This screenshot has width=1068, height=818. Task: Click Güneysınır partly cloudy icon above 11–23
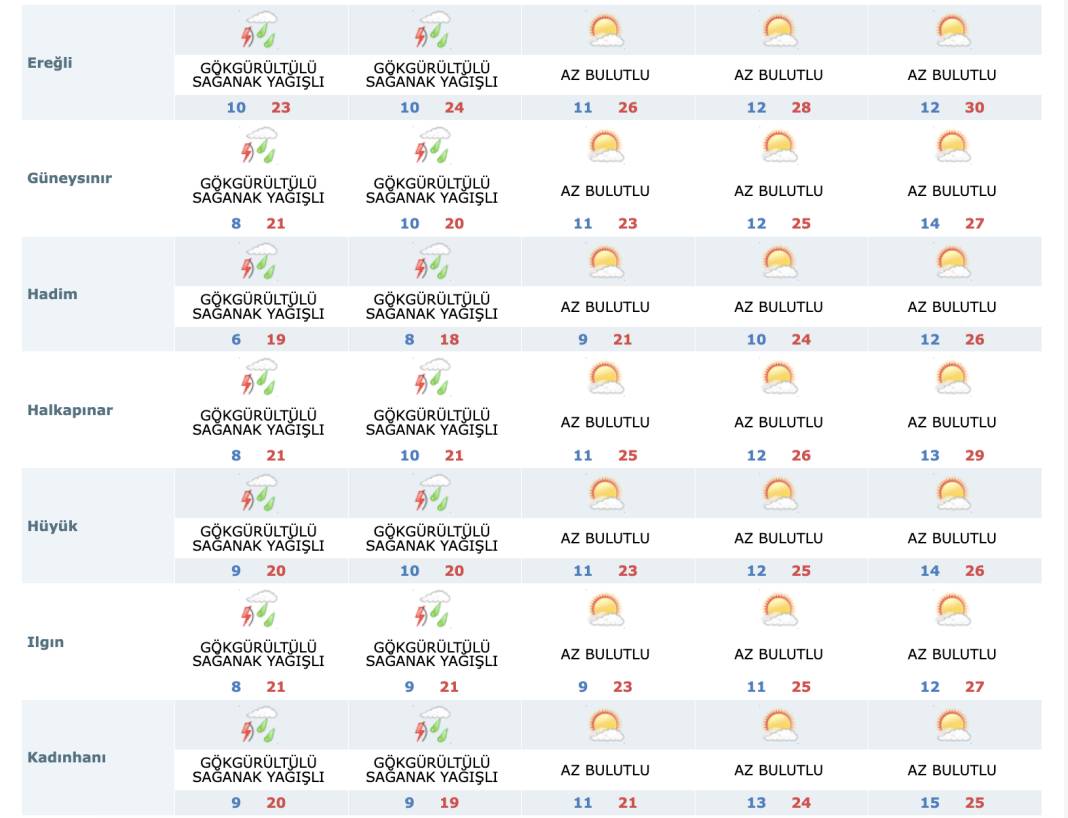(605, 147)
